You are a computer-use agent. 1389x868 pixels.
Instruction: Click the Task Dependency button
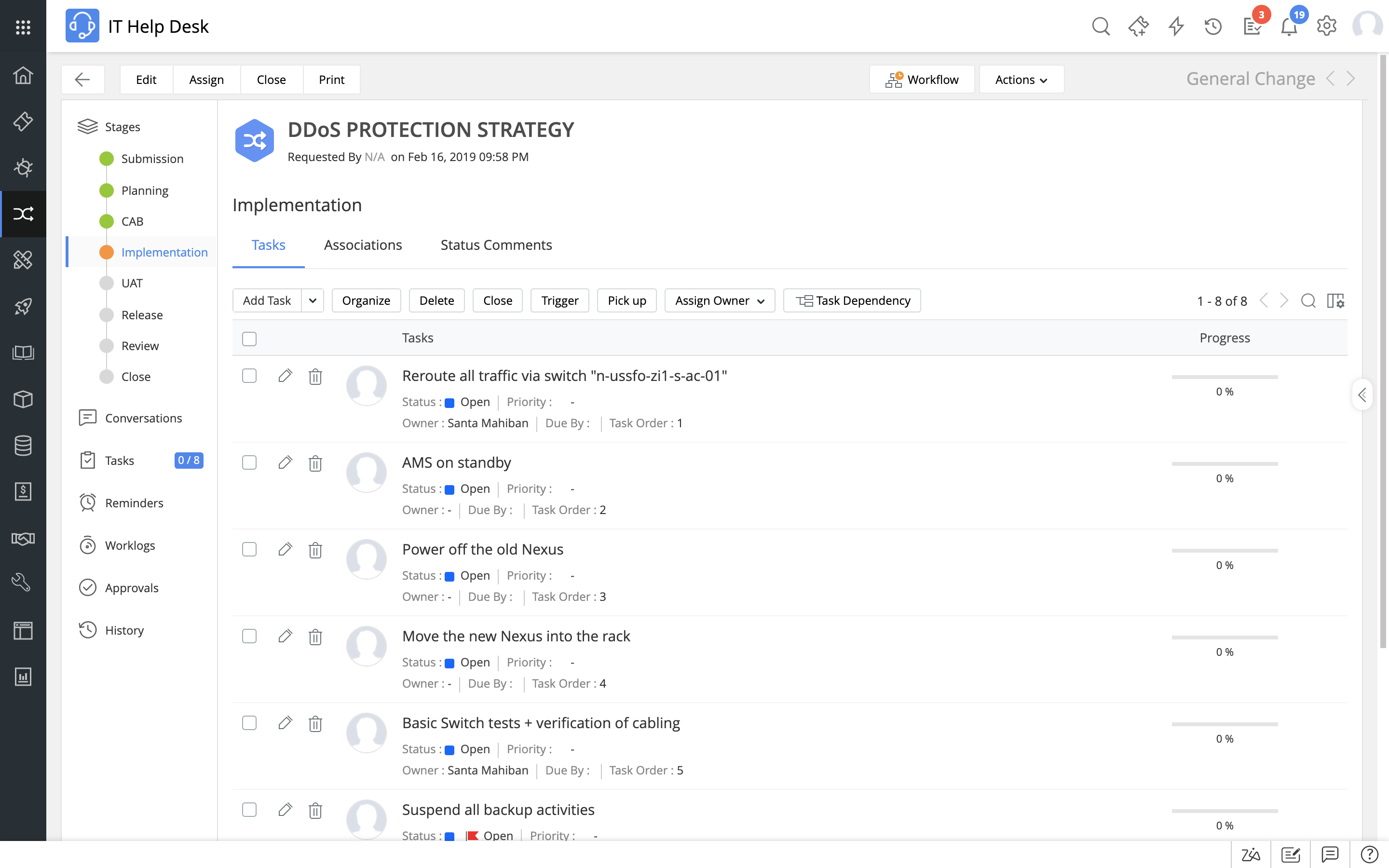pos(852,301)
